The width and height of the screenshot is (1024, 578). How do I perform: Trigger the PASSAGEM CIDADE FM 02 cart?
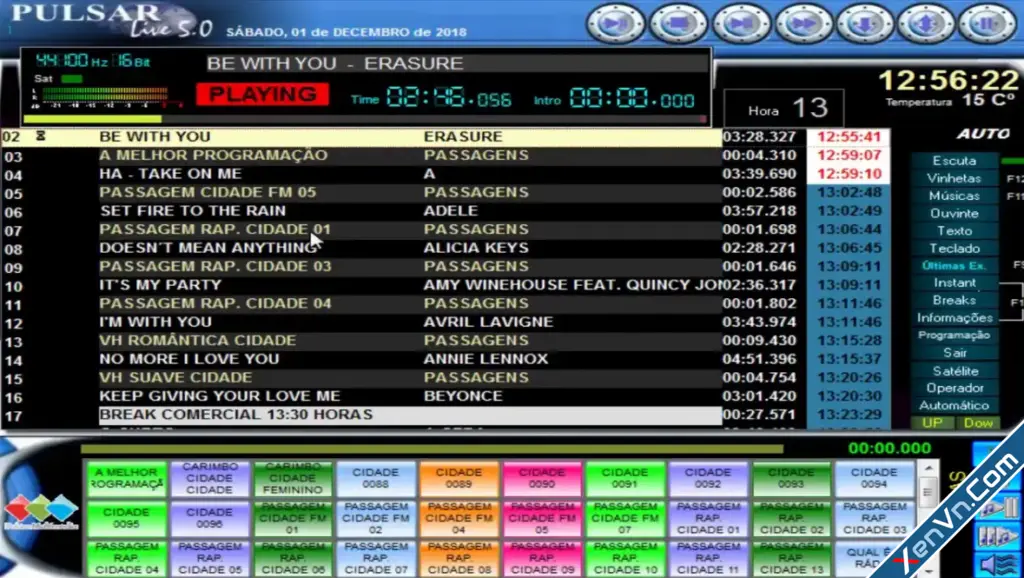tap(376, 519)
